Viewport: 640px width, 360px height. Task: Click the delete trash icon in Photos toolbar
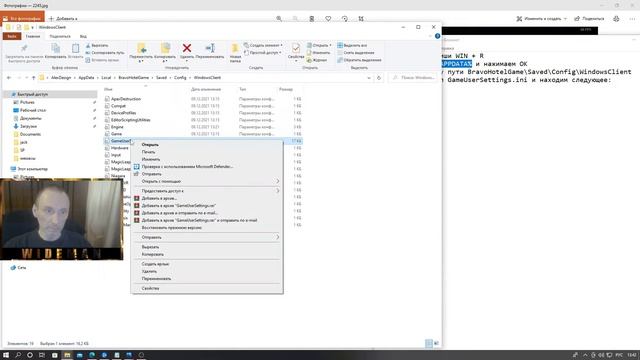(312, 19)
